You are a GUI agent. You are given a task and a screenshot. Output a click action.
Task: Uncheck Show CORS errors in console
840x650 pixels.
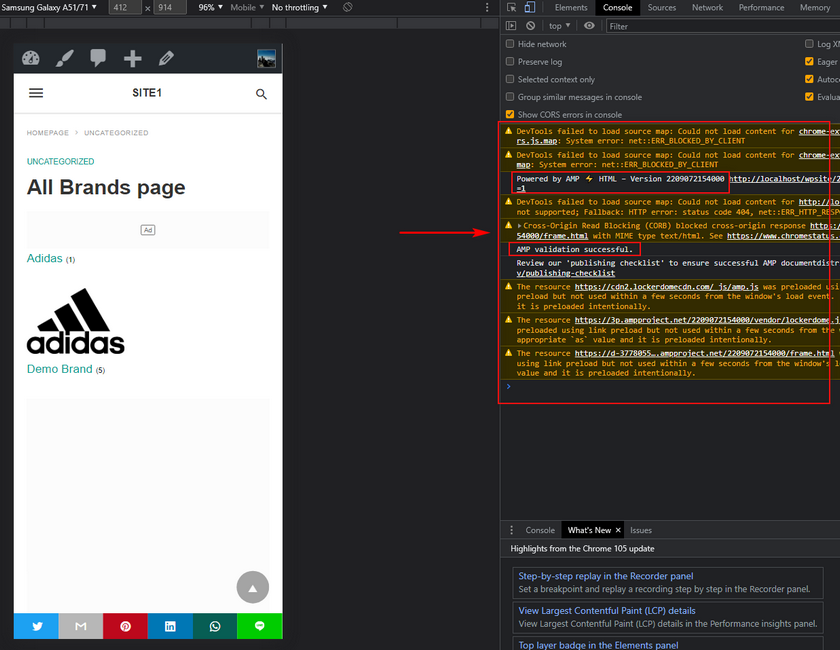[510, 115]
